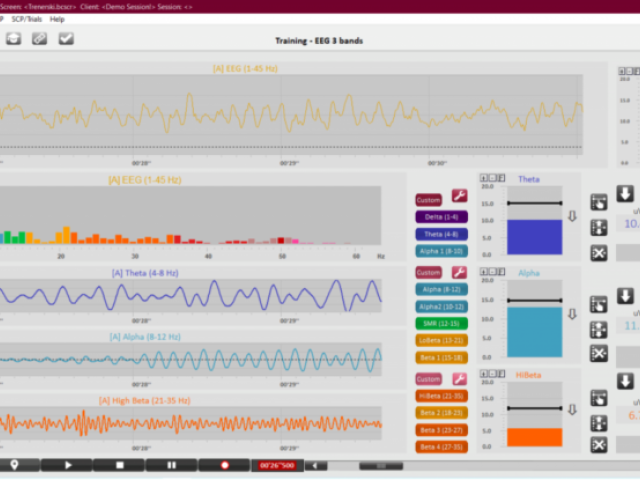
Task: Click the chain link icon in toolbar
Action: tap(40, 39)
